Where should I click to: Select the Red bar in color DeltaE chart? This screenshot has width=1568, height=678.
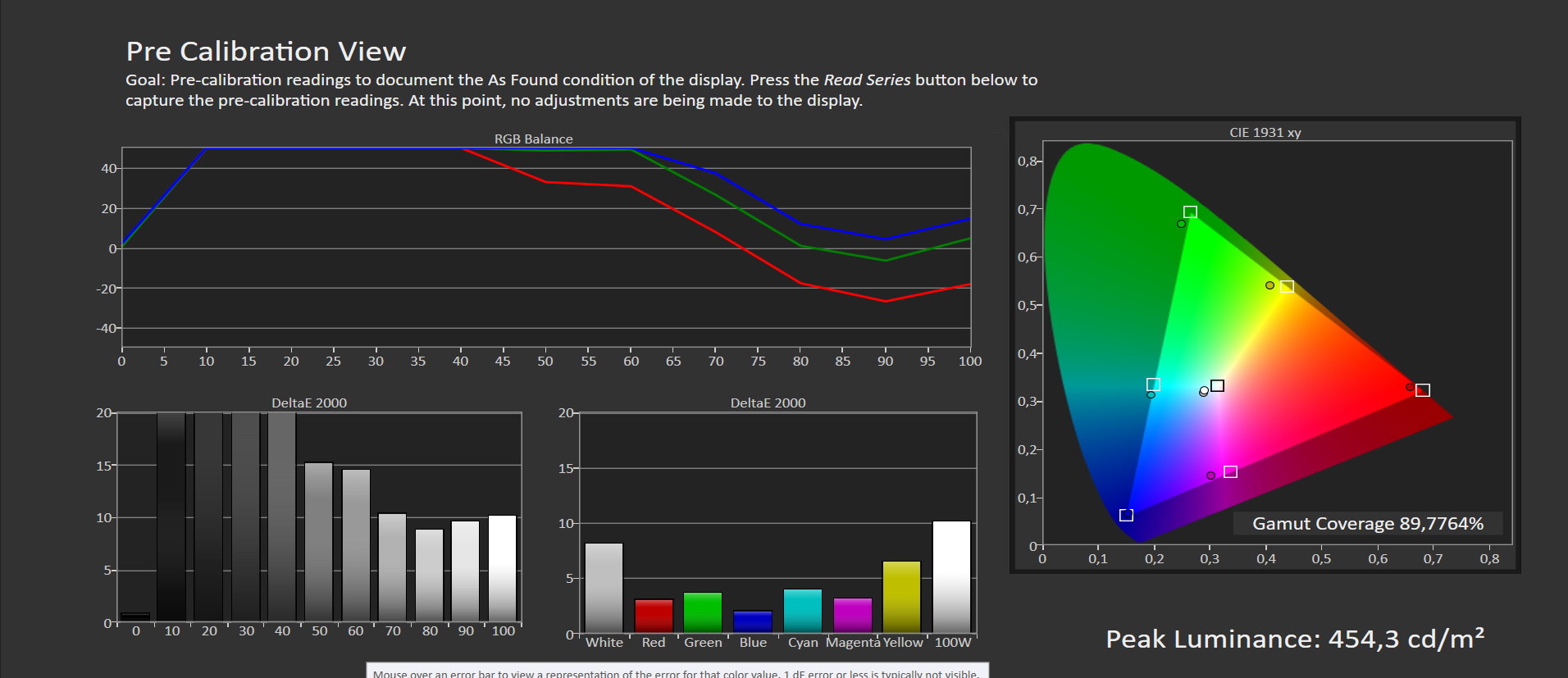(654, 616)
